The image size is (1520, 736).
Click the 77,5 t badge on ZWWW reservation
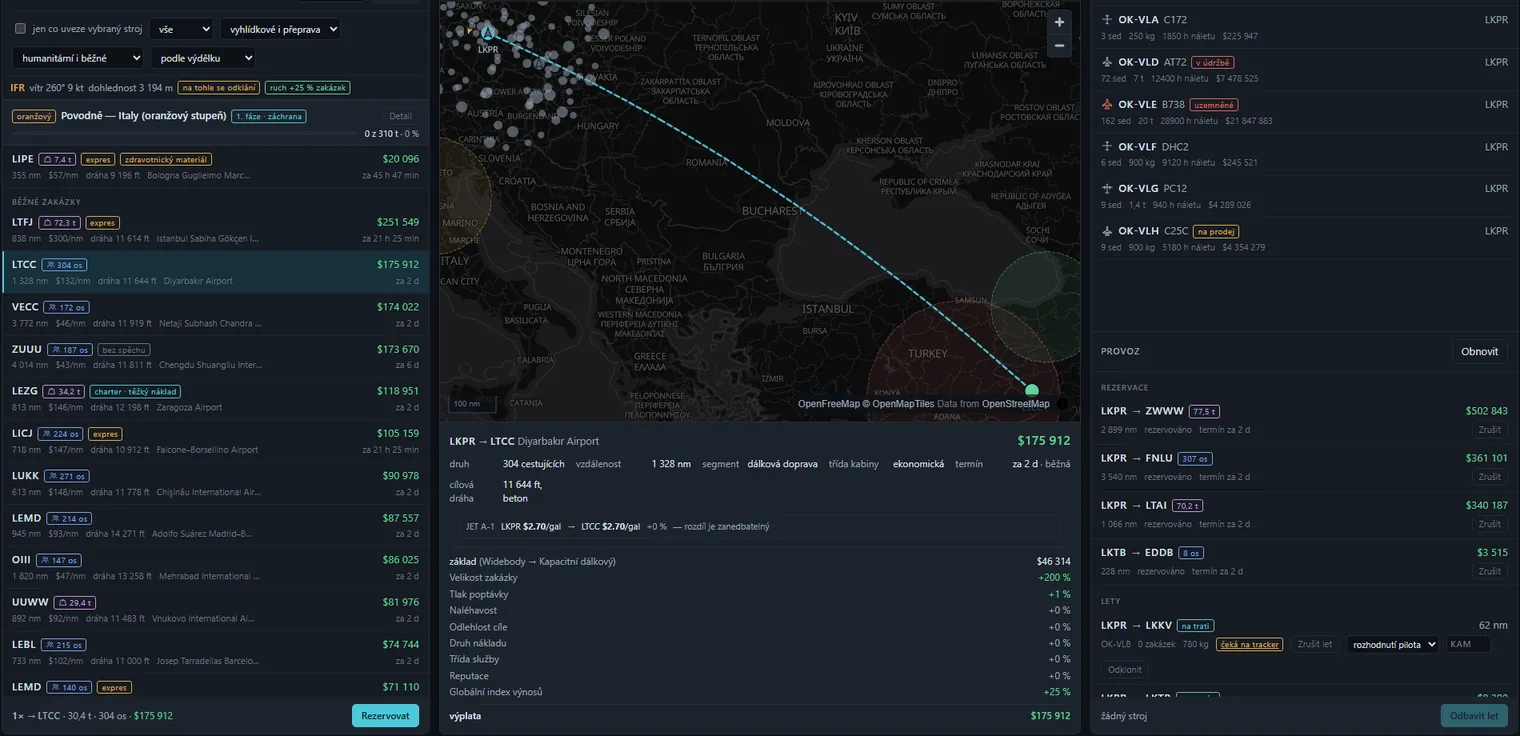tap(1204, 411)
